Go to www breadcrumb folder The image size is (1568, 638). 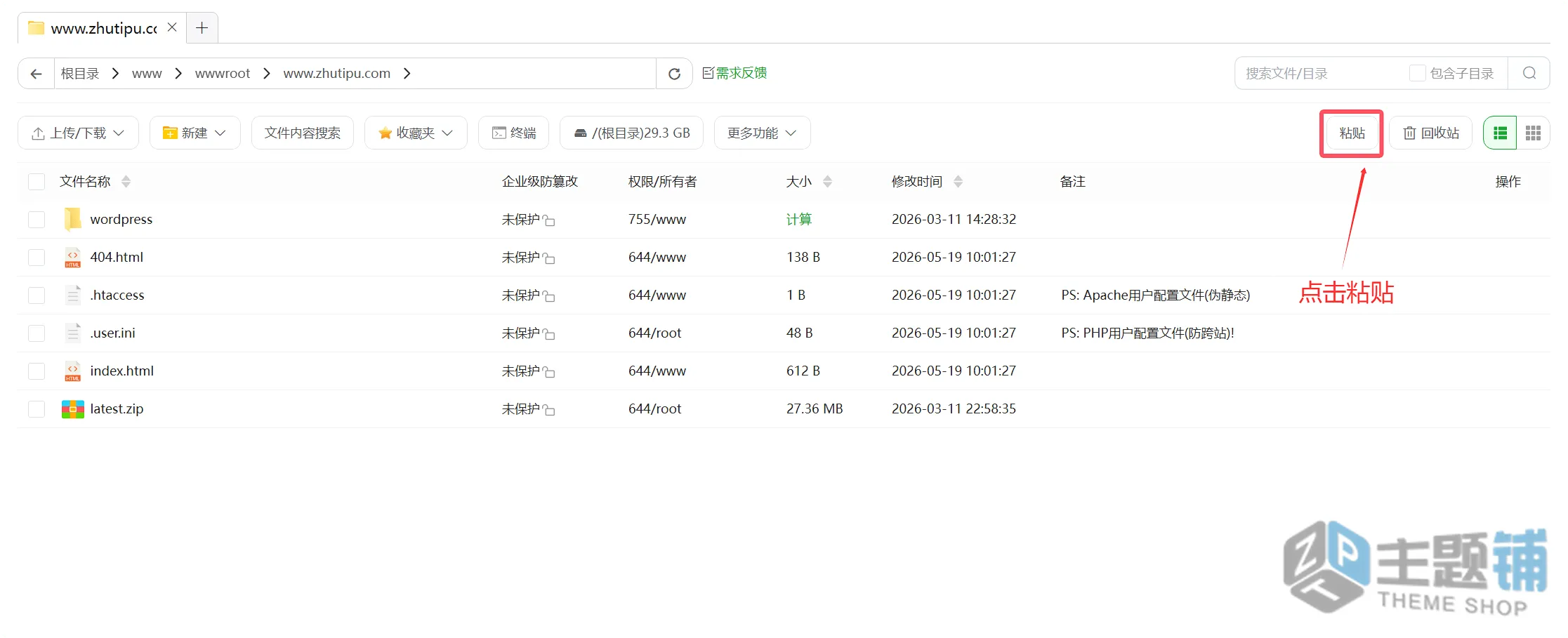pos(147,74)
